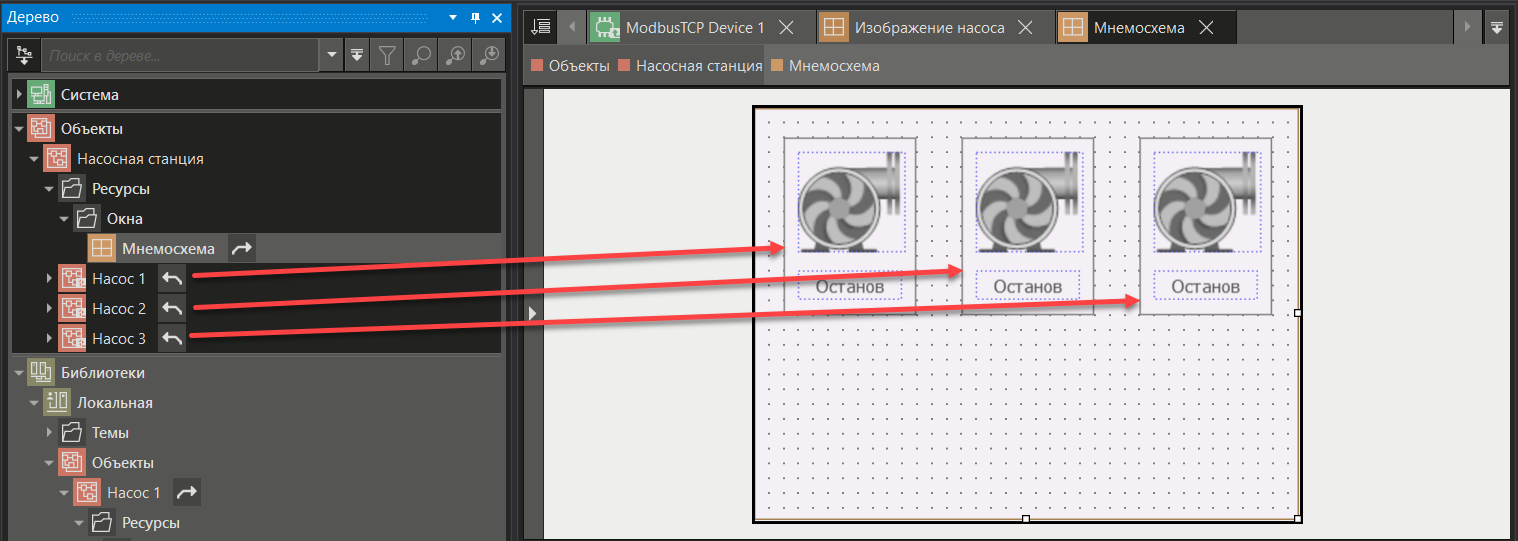The image size is (1518, 541).
Task: Click the search next (down arrow) icon
Action: [488, 56]
